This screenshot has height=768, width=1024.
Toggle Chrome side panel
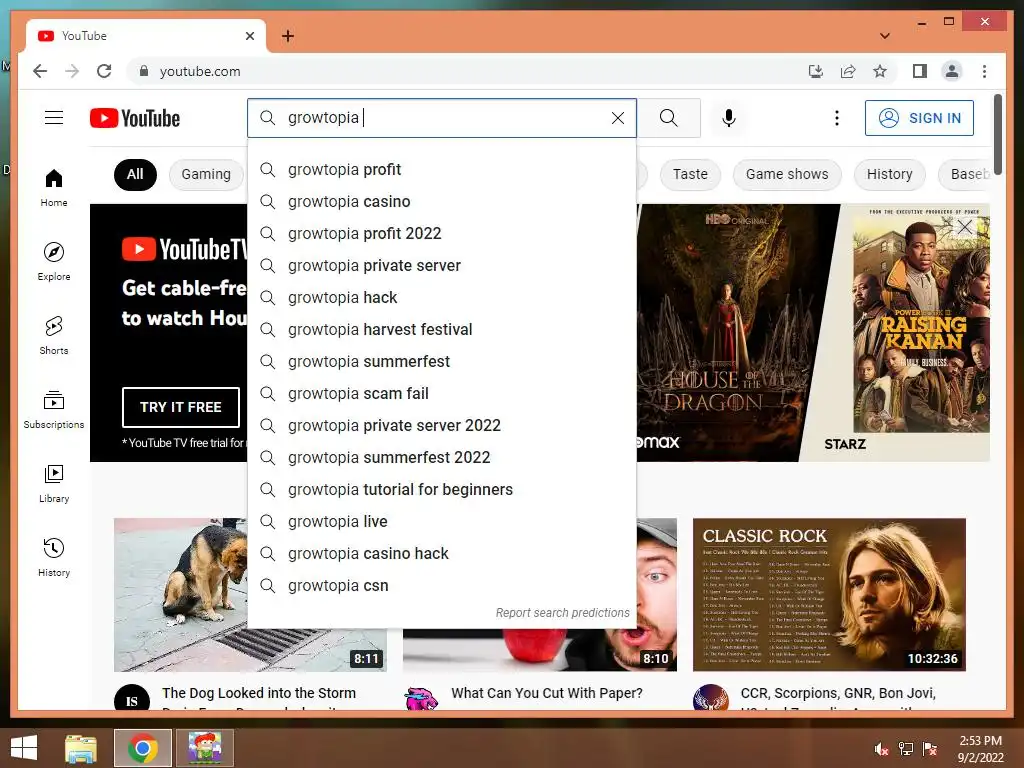pyautogui.click(x=920, y=71)
